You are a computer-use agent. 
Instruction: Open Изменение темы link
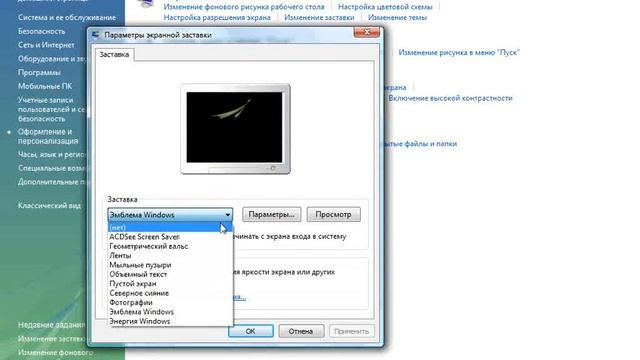click(397, 18)
